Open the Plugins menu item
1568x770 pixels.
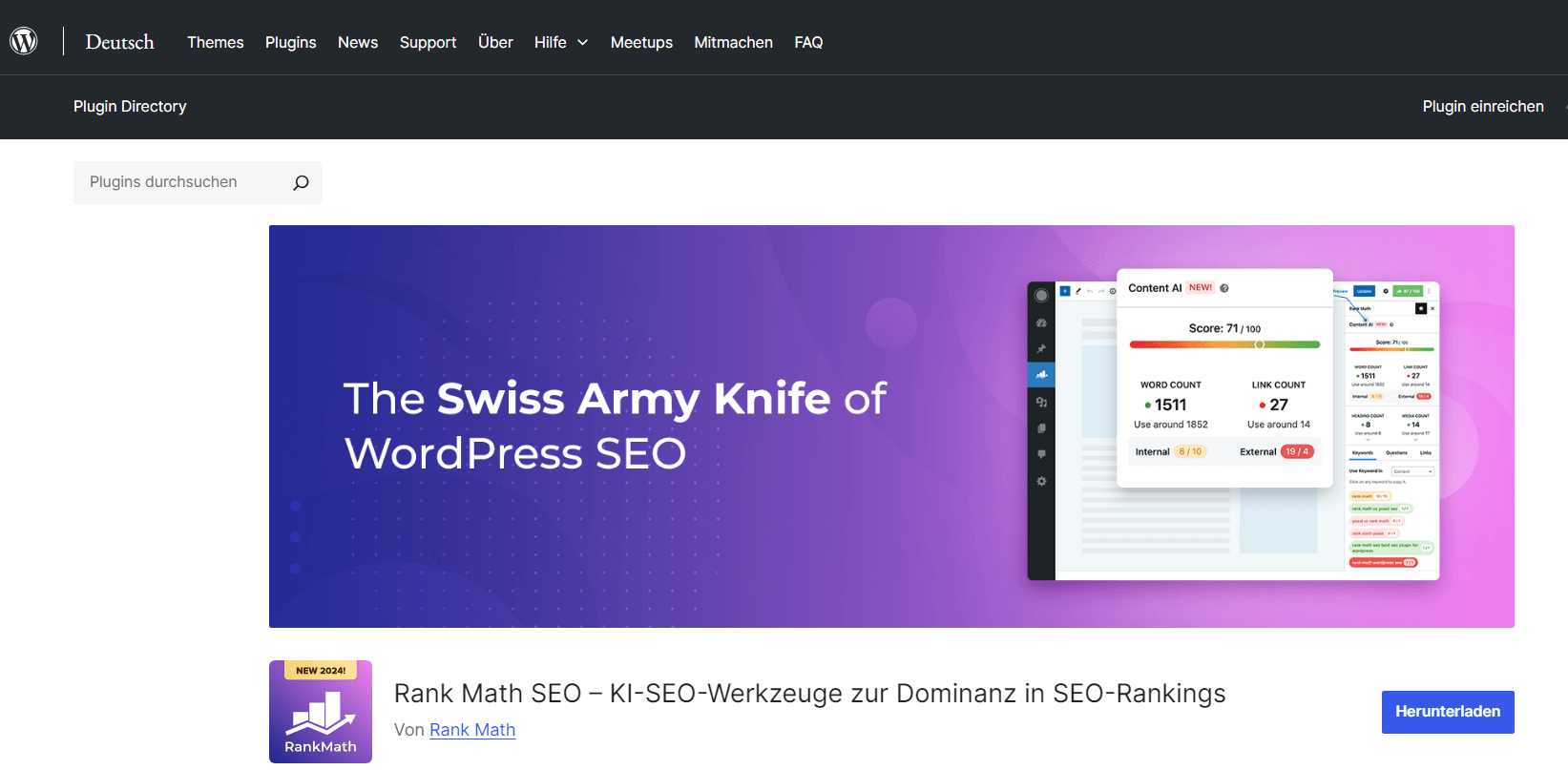291,42
